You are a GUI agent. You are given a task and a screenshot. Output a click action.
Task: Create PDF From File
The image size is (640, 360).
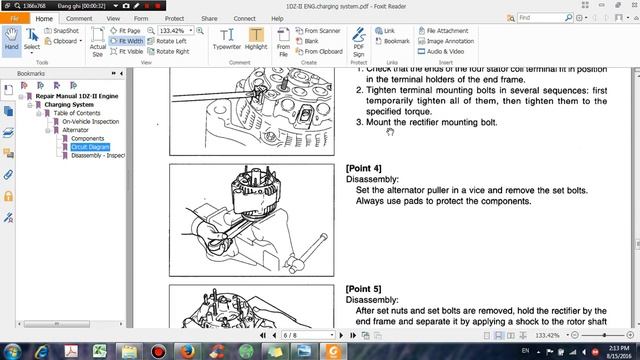click(x=283, y=42)
